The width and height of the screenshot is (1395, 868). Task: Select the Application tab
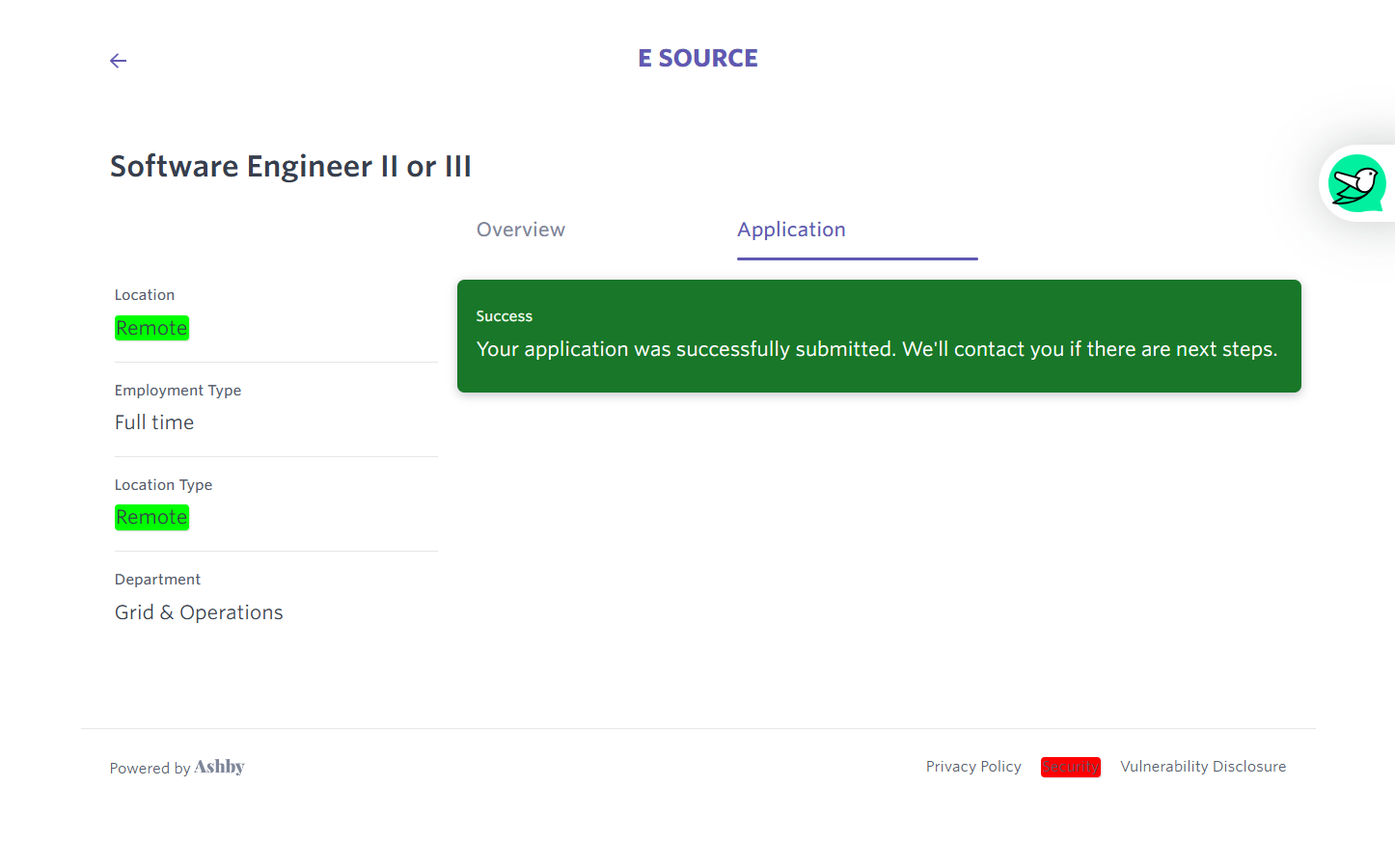click(791, 230)
